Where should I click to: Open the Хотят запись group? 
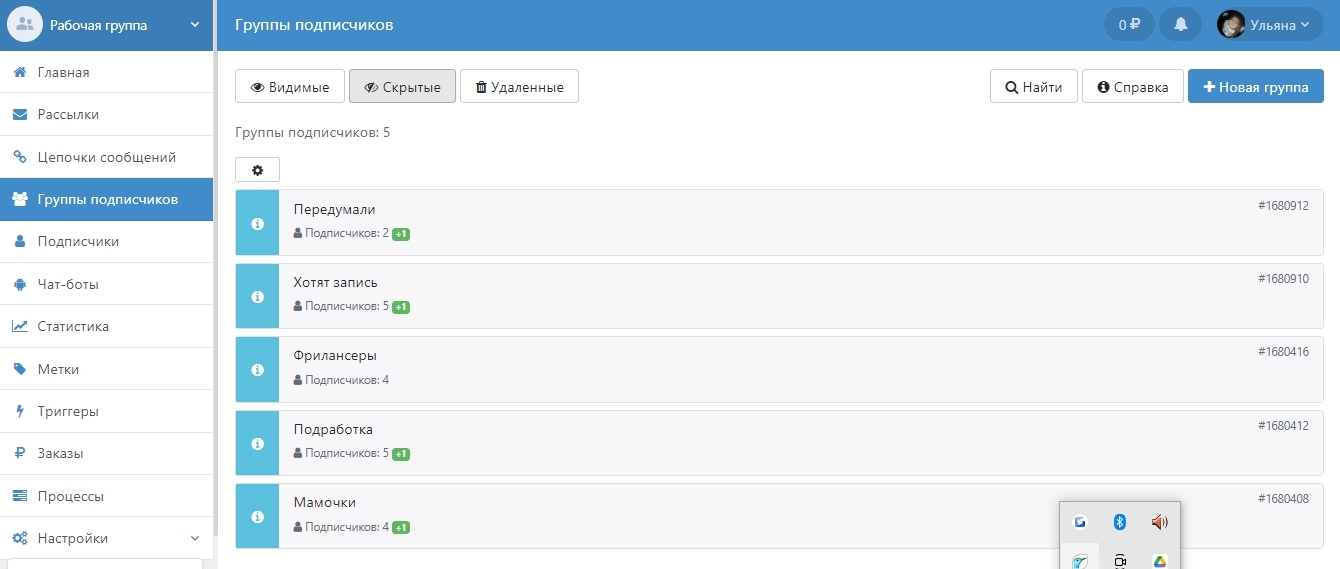(336, 282)
